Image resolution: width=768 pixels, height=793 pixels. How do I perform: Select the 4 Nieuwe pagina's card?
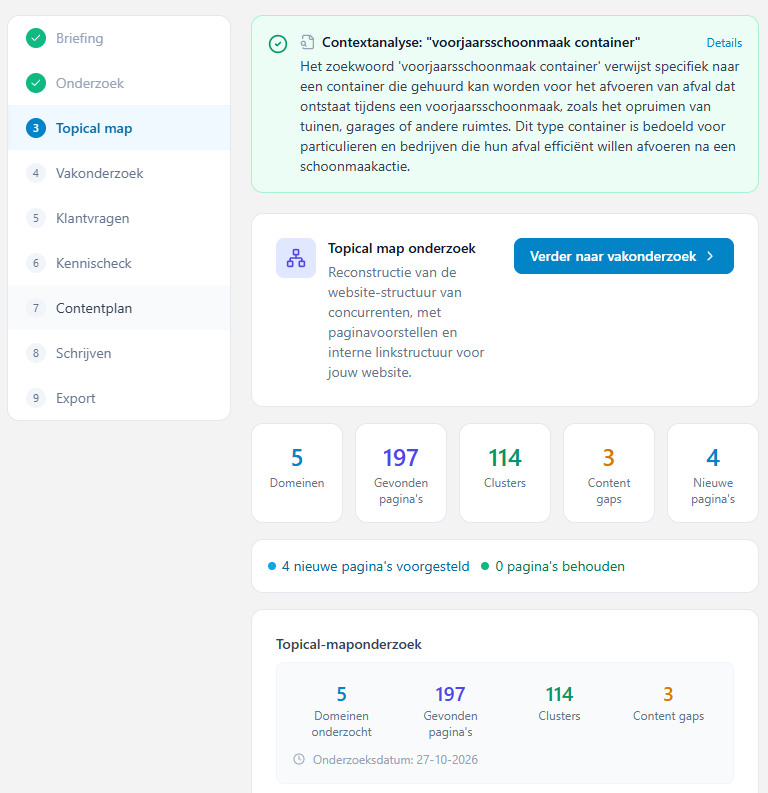tap(713, 473)
